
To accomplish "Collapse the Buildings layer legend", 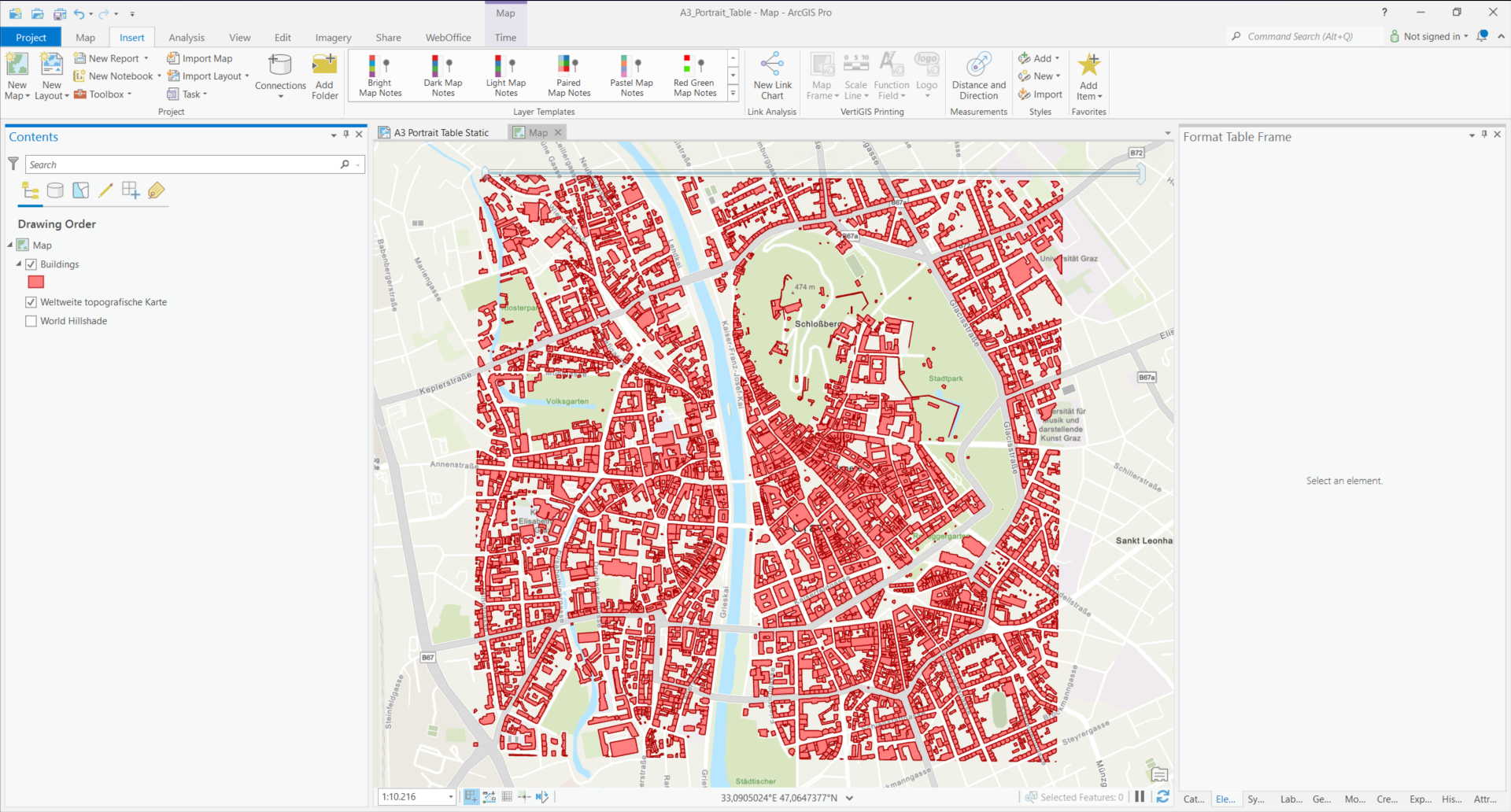I will (19, 264).
